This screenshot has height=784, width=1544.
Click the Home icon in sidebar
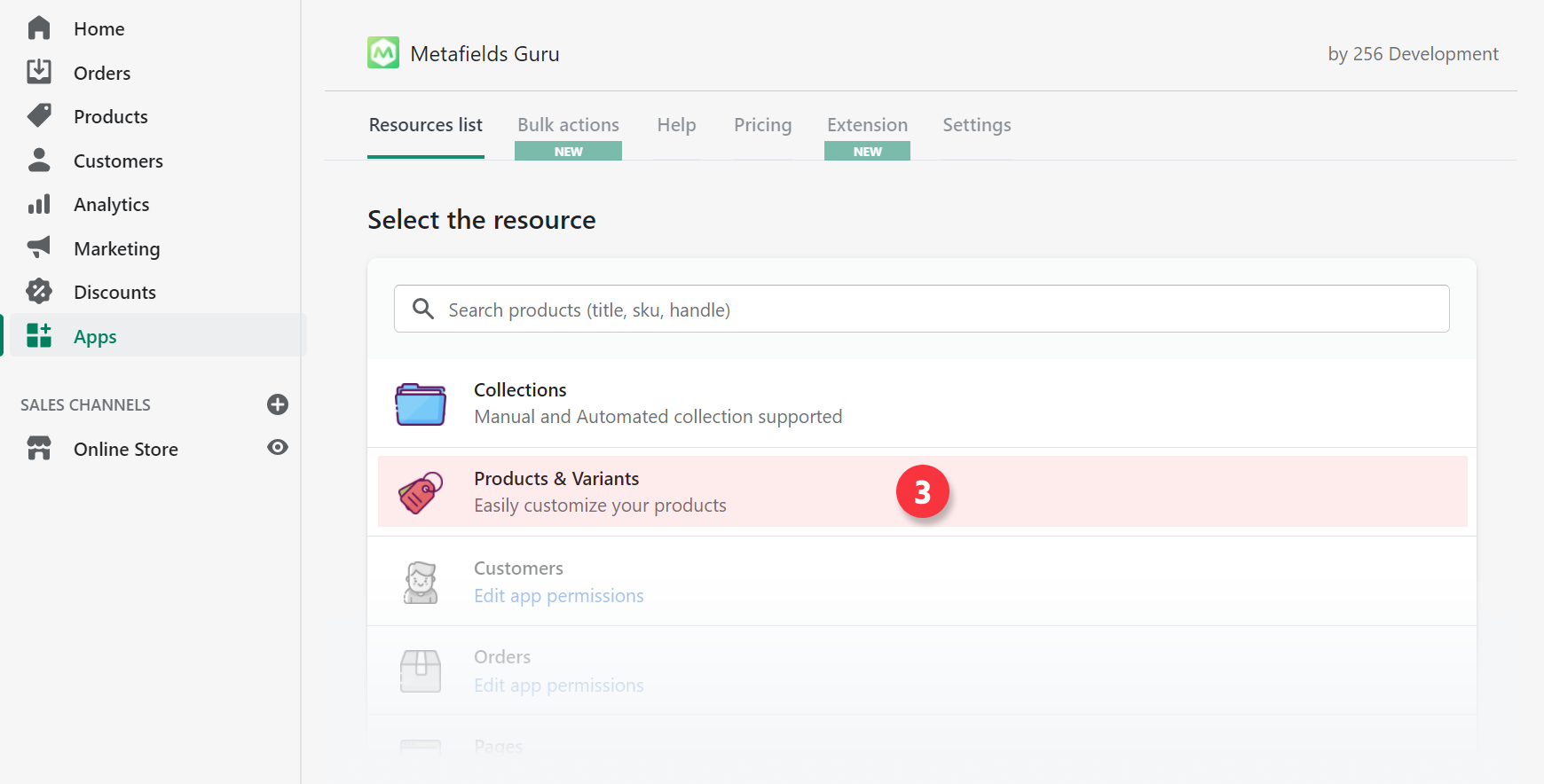39,28
